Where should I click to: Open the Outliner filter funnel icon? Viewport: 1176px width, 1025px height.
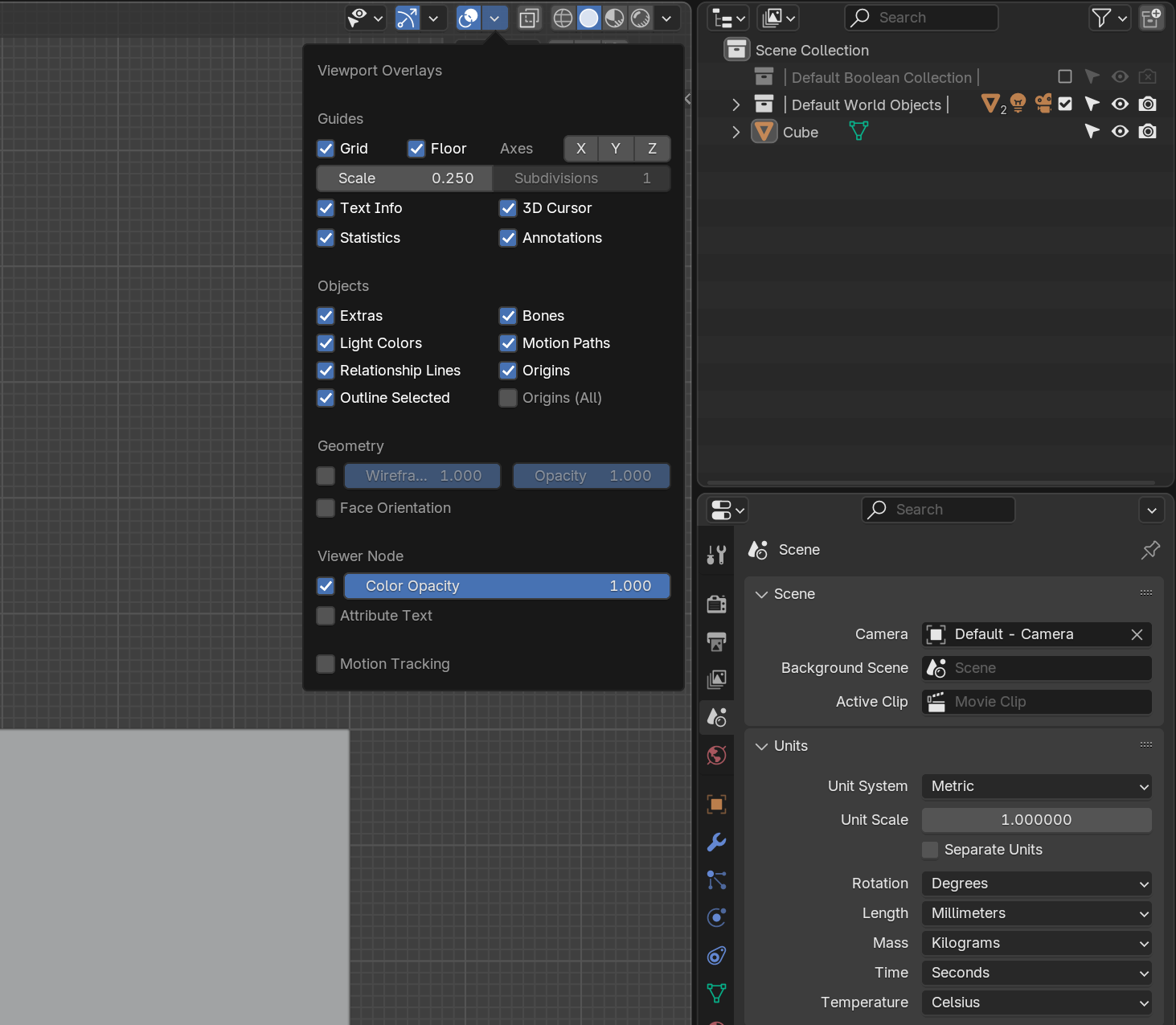(x=1109, y=18)
